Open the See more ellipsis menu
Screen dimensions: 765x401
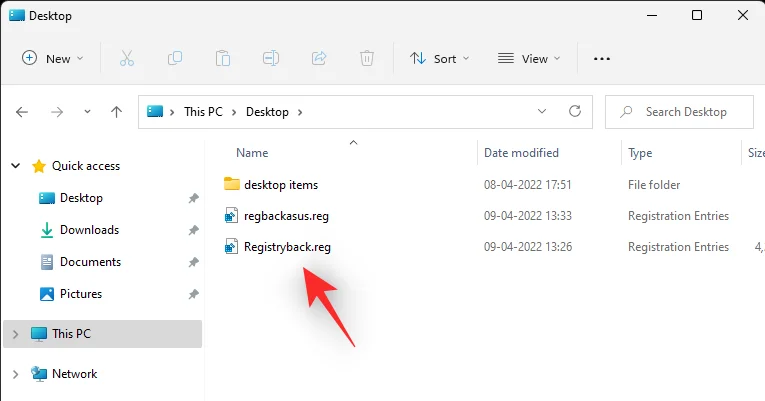click(602, 59)
